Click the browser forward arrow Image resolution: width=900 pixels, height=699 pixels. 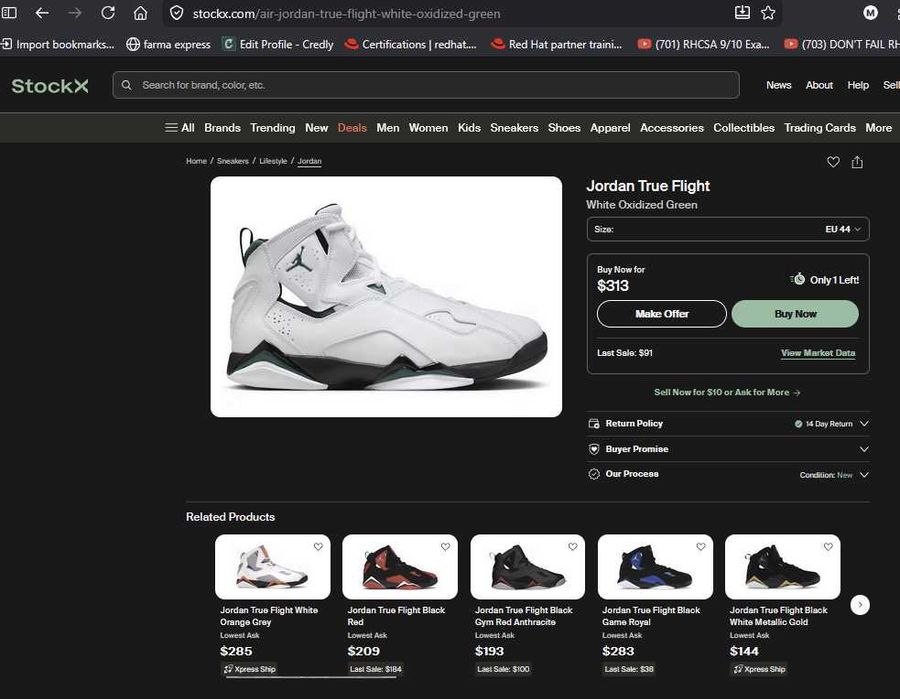point(75,13)
